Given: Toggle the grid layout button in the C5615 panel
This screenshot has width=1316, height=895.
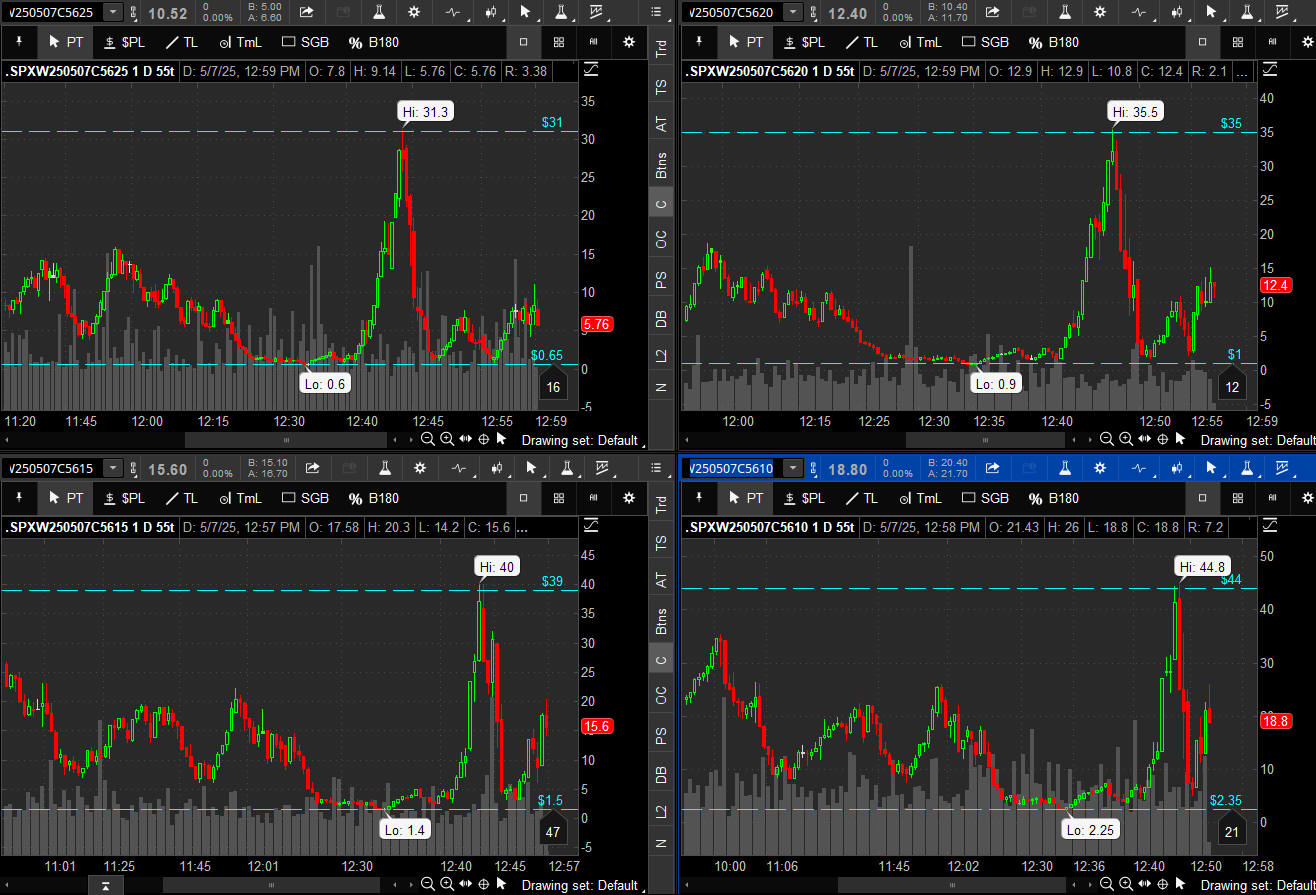Looking at the screenshot, I should [x=558, y=498].
